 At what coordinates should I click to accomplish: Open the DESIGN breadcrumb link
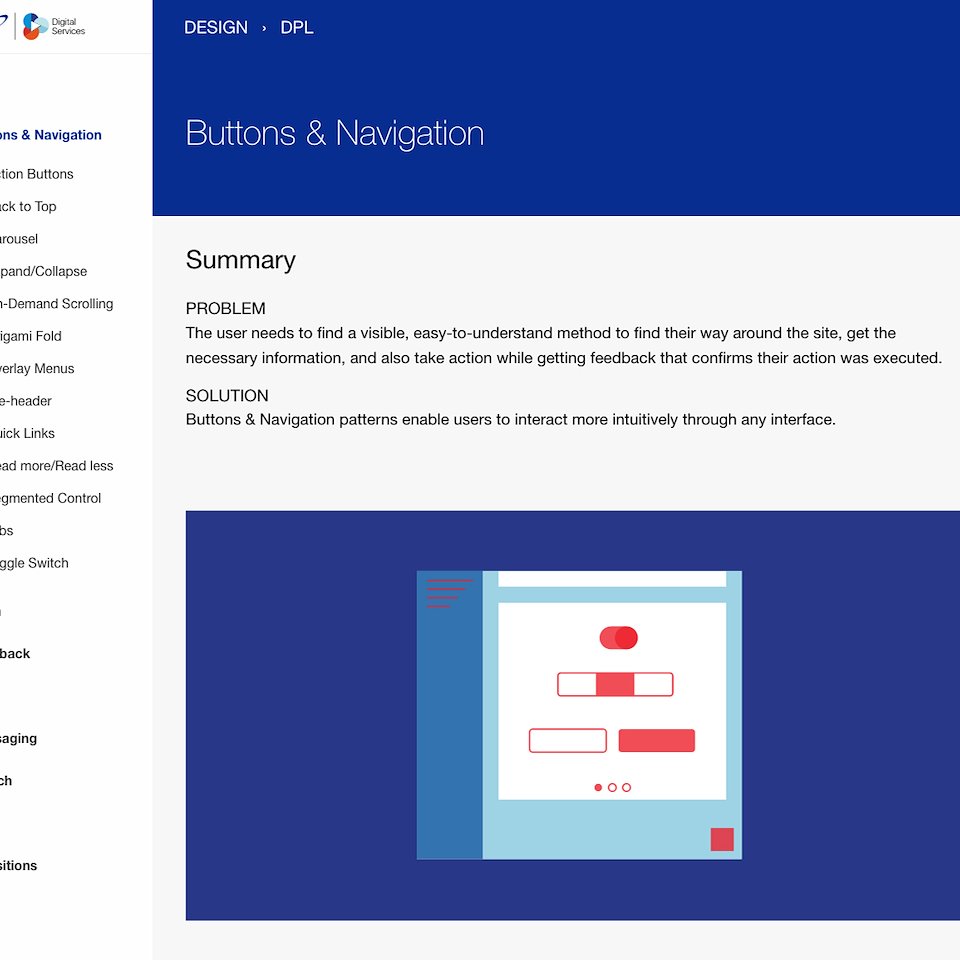pos(216,28)
